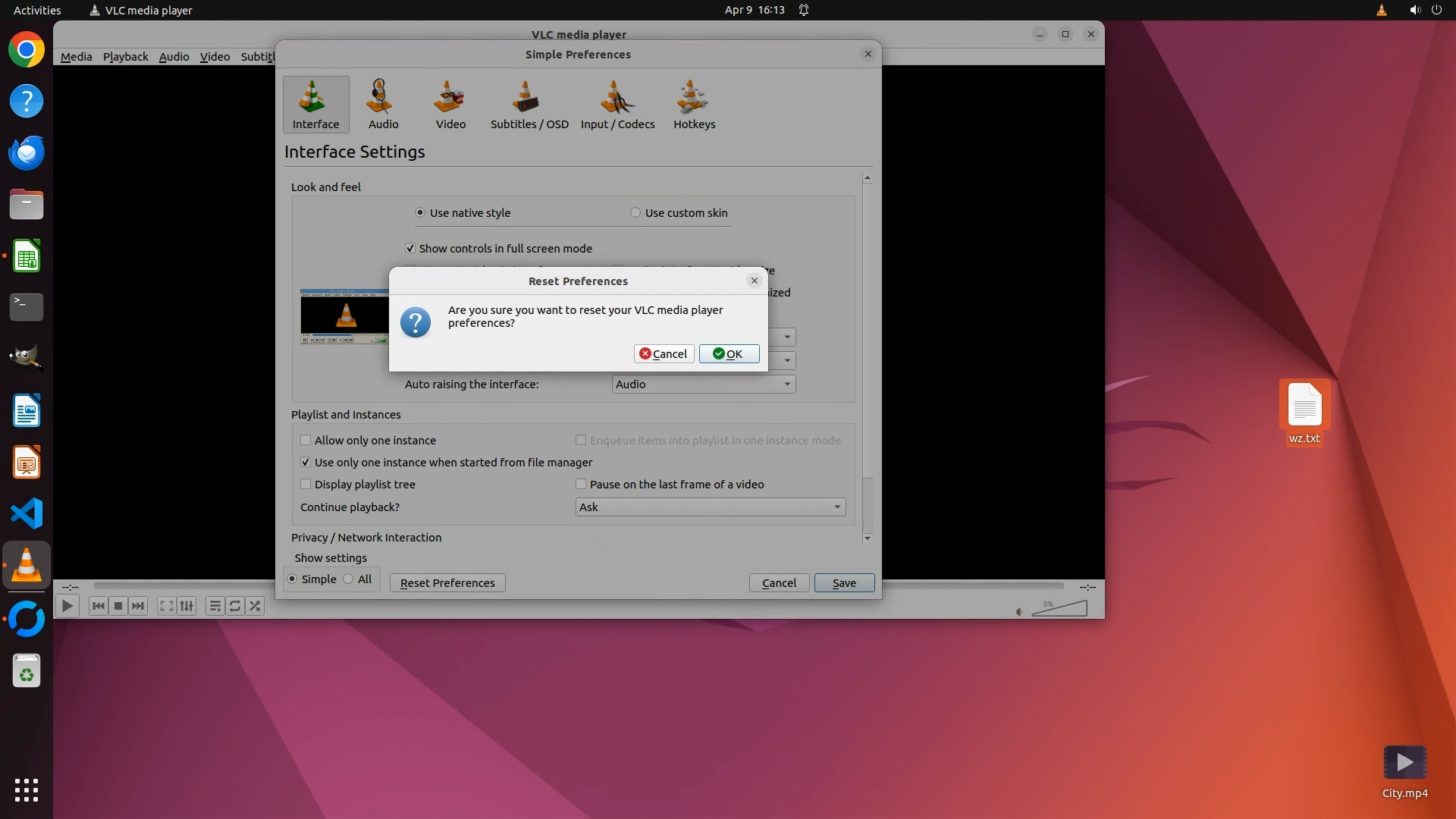Image resolution: width=1456 pixels, height=819 pixels.
Task: Open the Input / Codecs settings icon
Action: (617, 105)
